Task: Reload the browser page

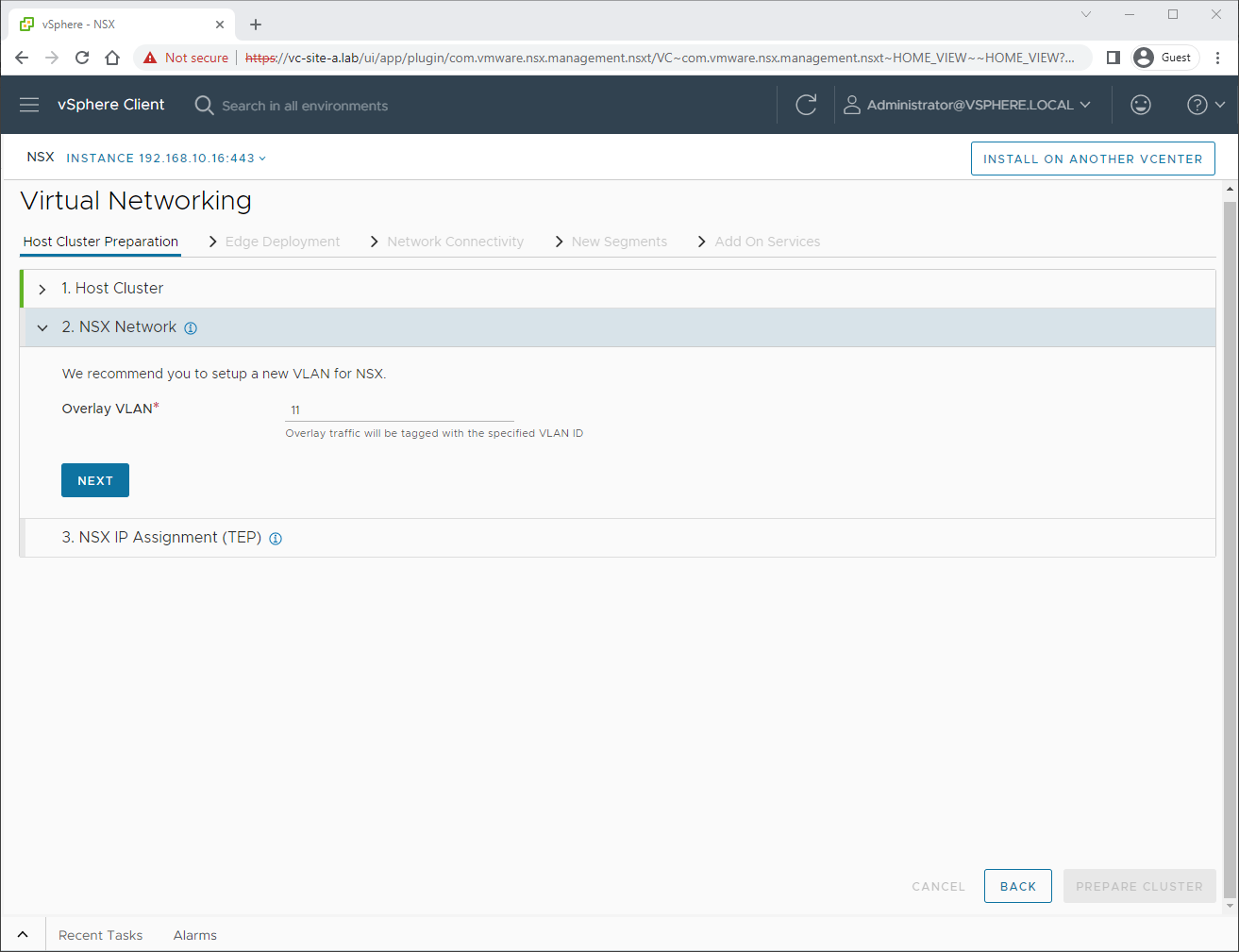Action: 82,58
